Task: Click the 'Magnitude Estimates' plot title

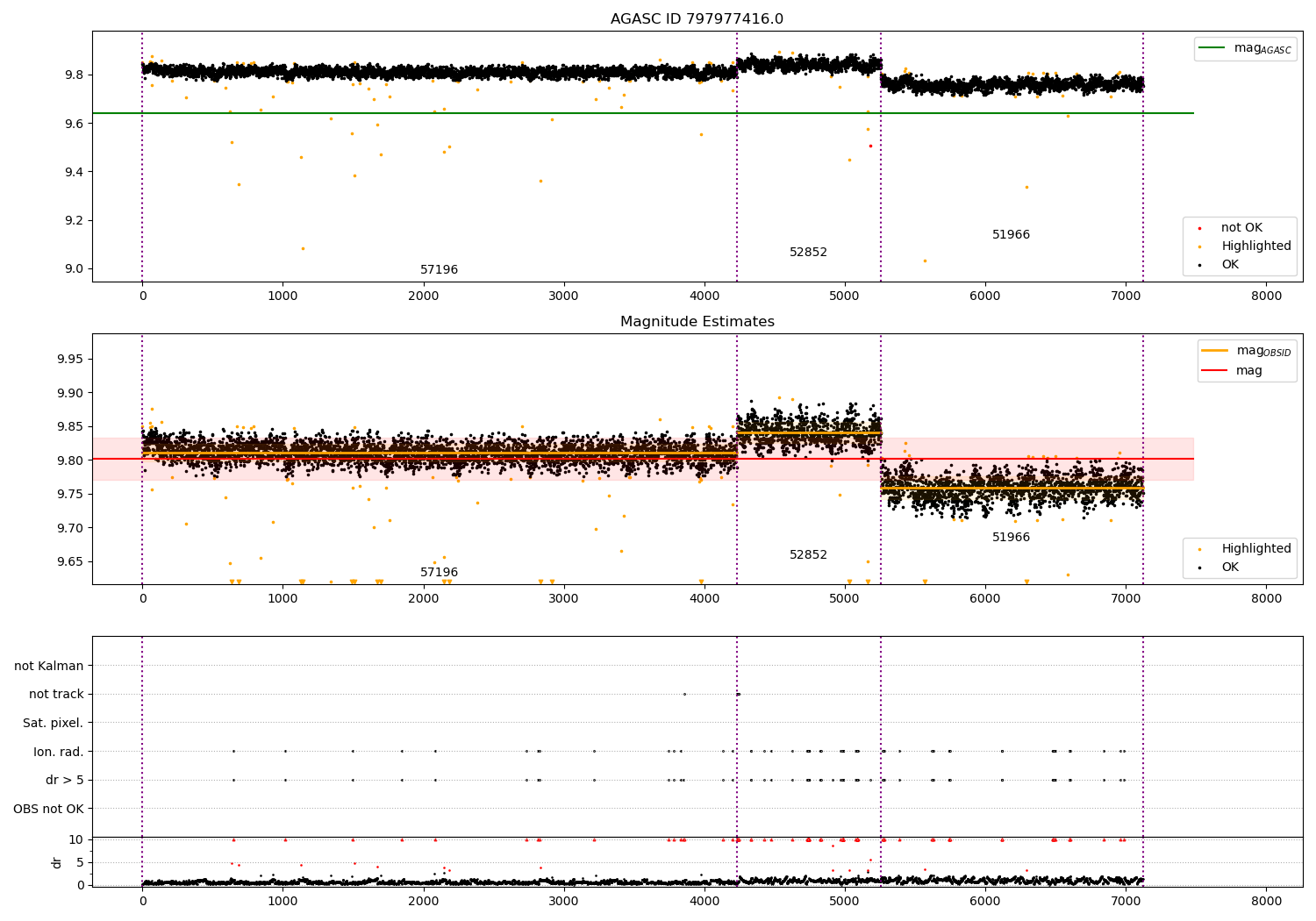Action: point(697,322)
